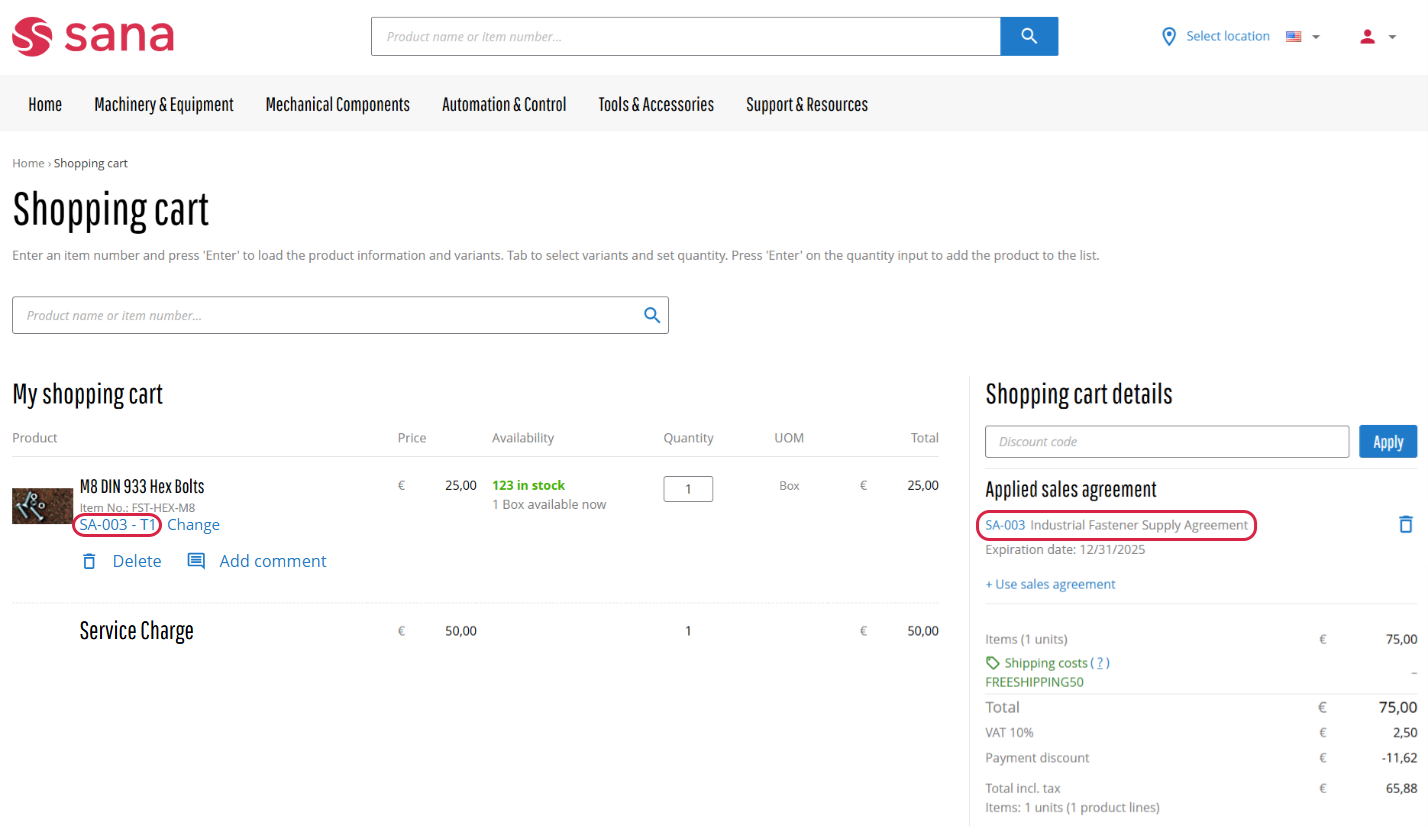Click the Home breadcrumb link
1428x826 pixels.
[28, 163]
